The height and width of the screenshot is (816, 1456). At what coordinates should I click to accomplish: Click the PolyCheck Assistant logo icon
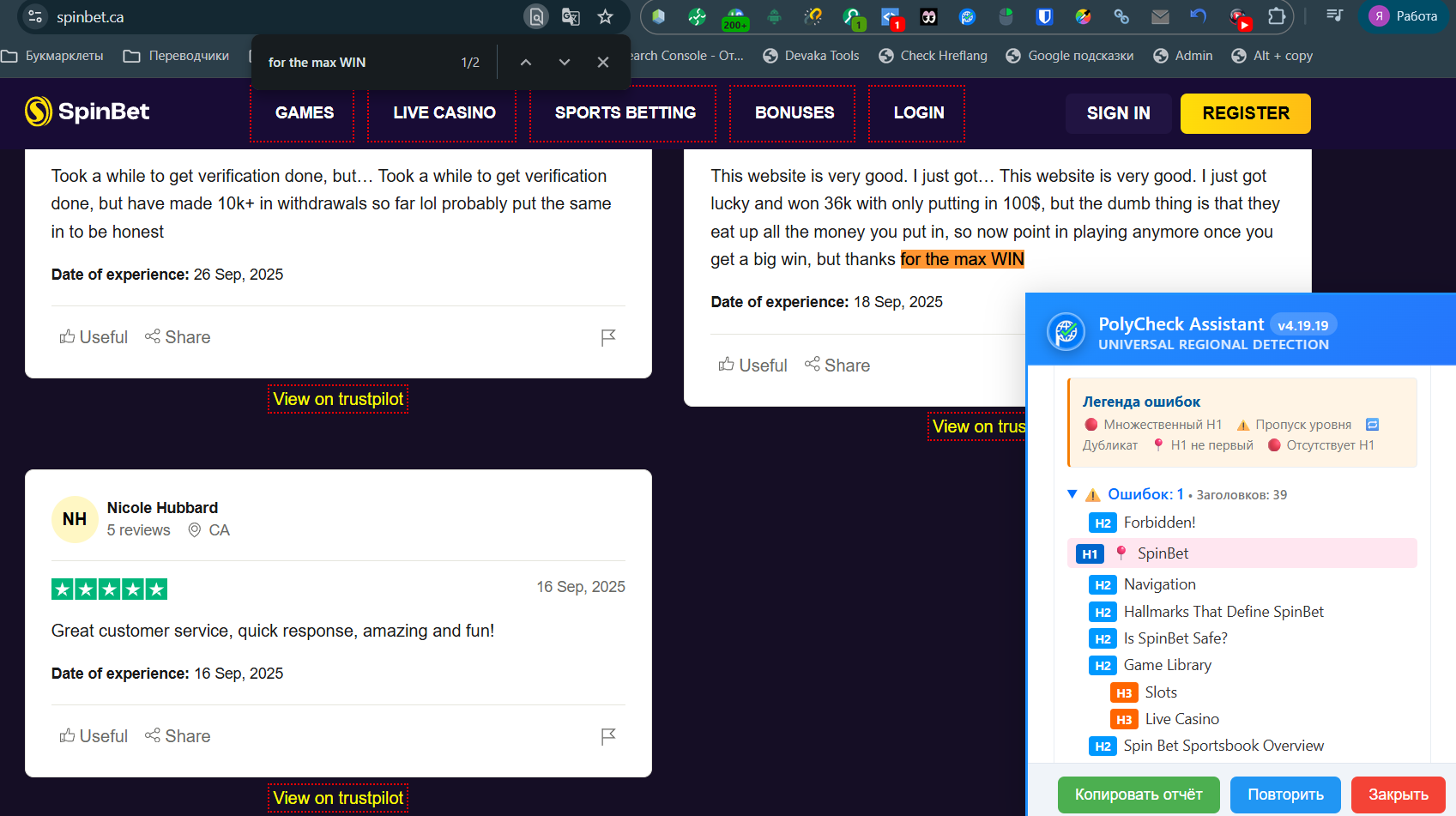pos(1066,331)
